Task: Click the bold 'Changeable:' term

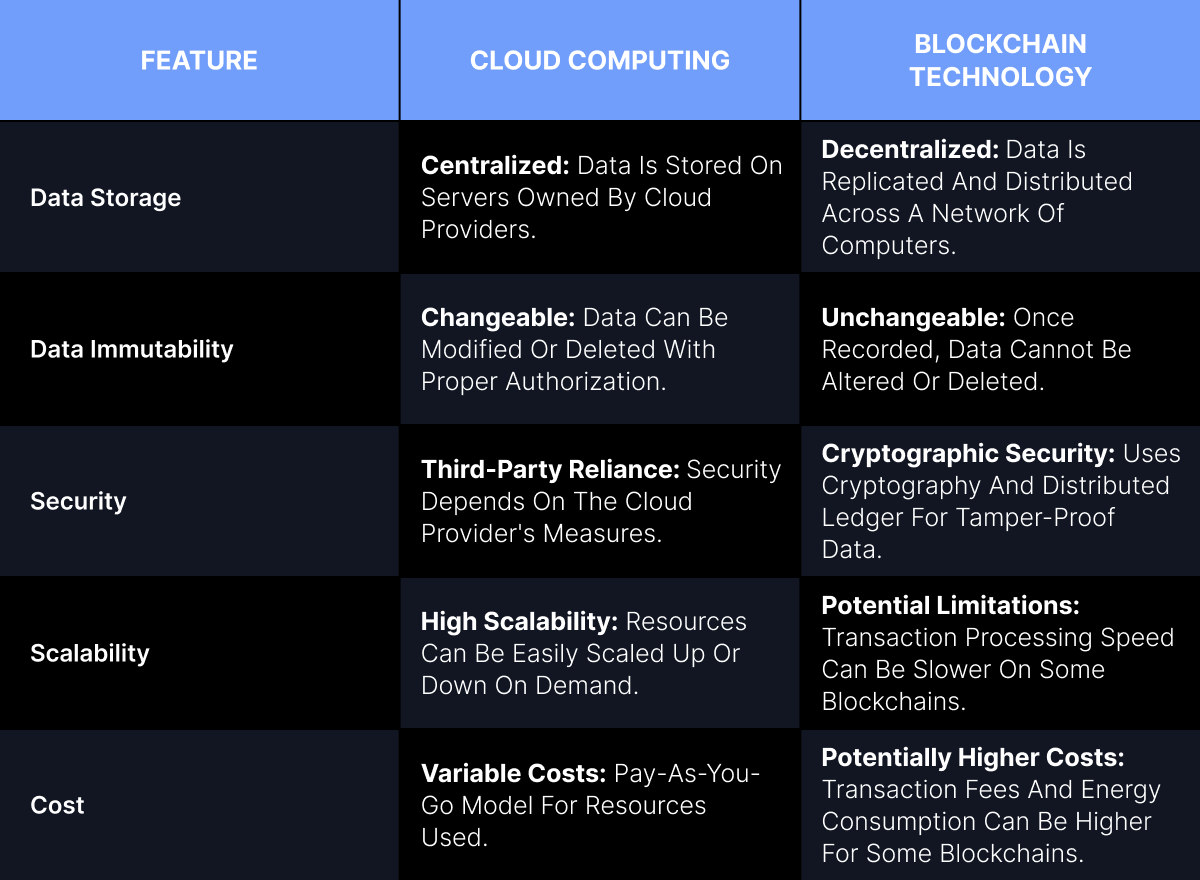Action: [497, 318]
